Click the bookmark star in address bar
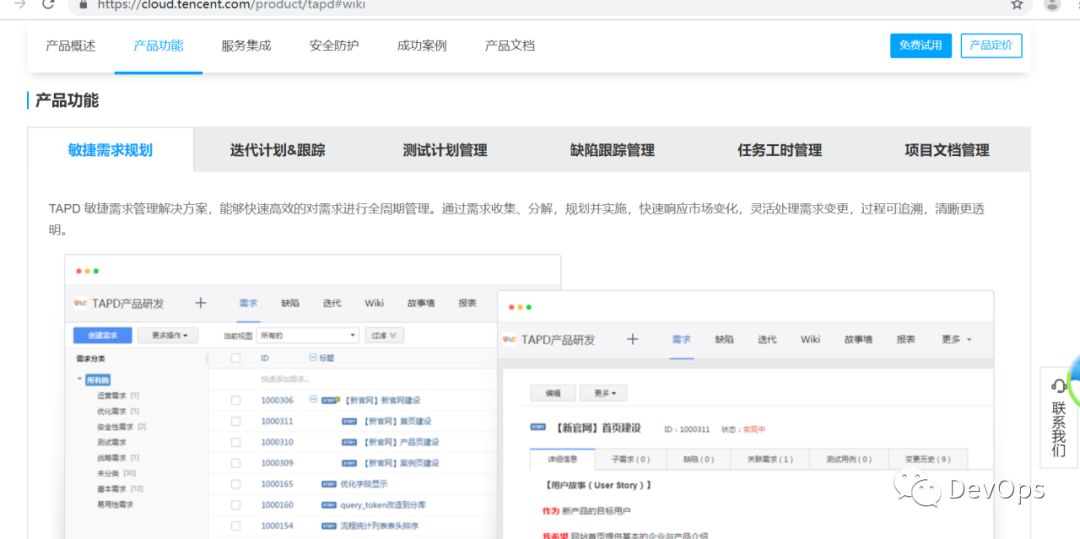 1017,4
